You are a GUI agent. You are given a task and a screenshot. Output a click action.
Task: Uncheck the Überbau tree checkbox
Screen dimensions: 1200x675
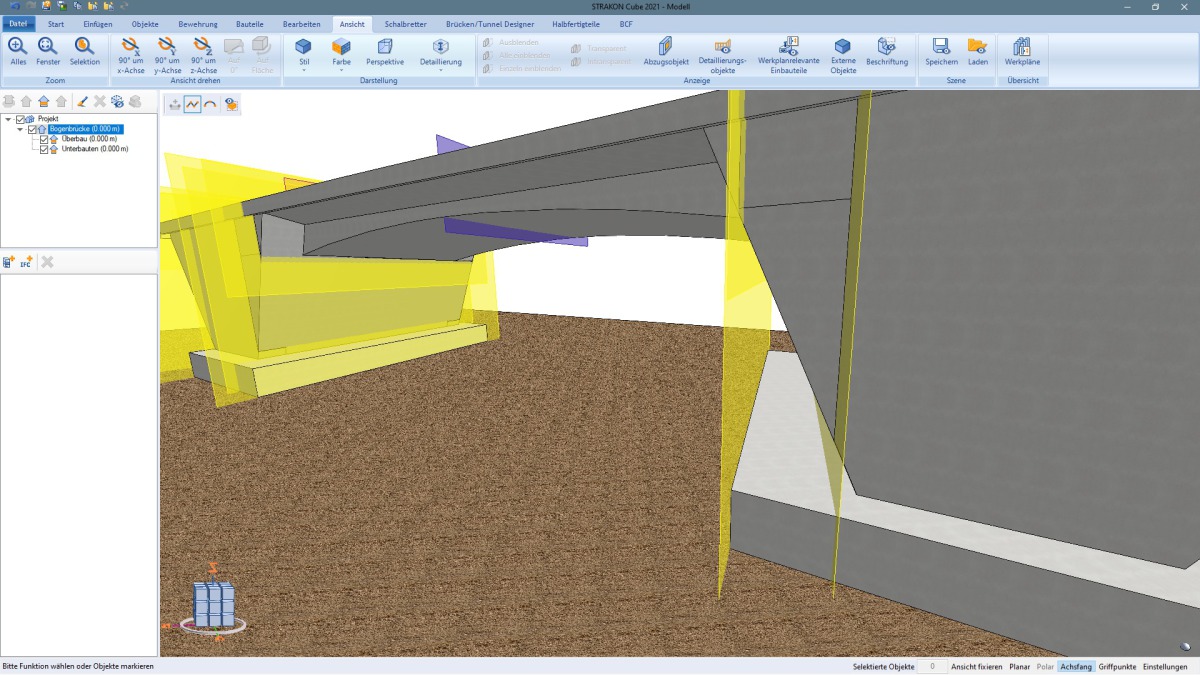point(44,138)
